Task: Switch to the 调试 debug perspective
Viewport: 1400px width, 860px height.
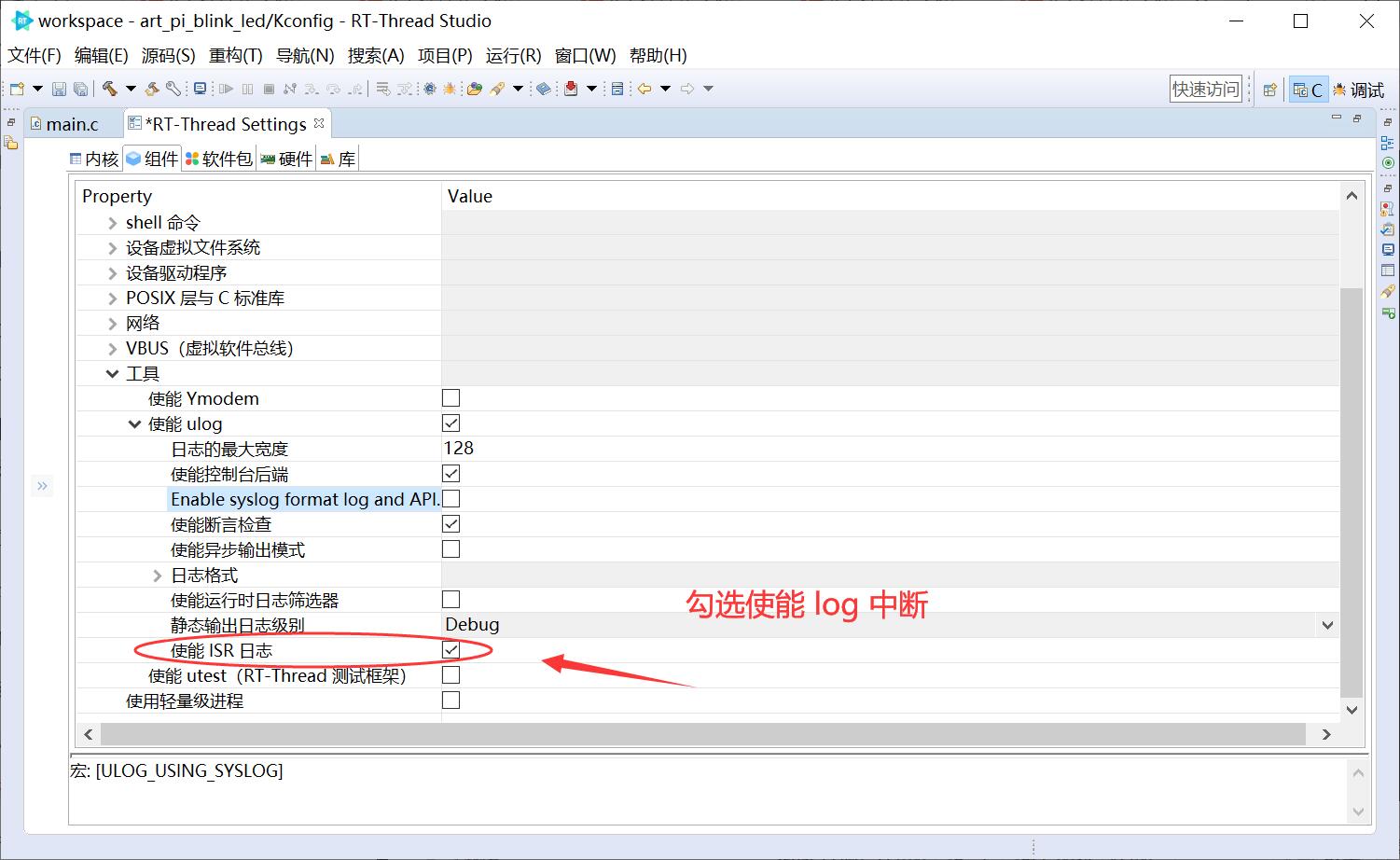Action: coord(1359,90)
